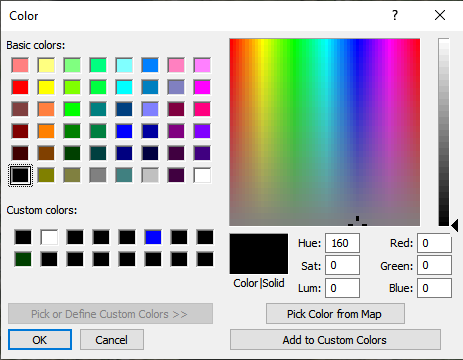Pick the dark green custom color swatch
The height and width of the screenshot is (360, 463).
click(23, 259)
